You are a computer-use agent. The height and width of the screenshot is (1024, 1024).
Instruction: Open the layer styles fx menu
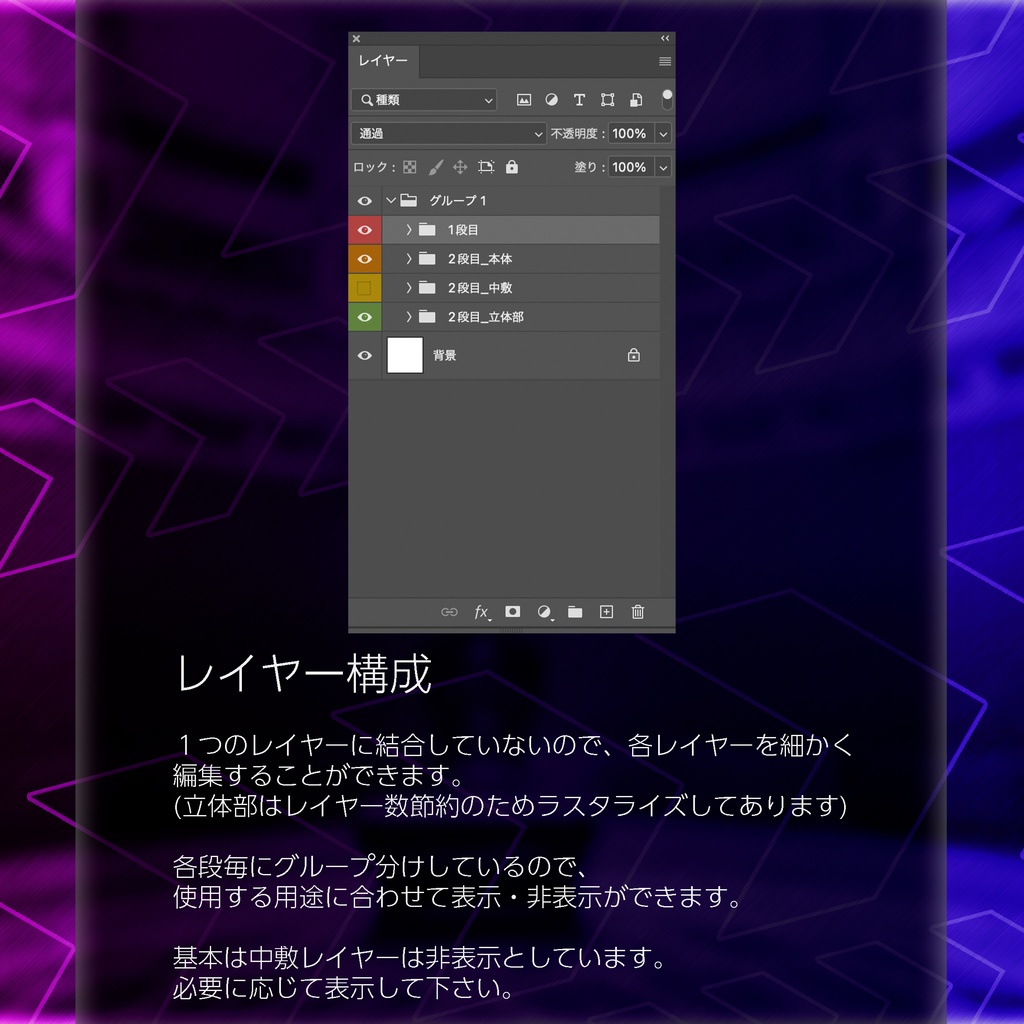pyautogui.click(x=481, y=613)
